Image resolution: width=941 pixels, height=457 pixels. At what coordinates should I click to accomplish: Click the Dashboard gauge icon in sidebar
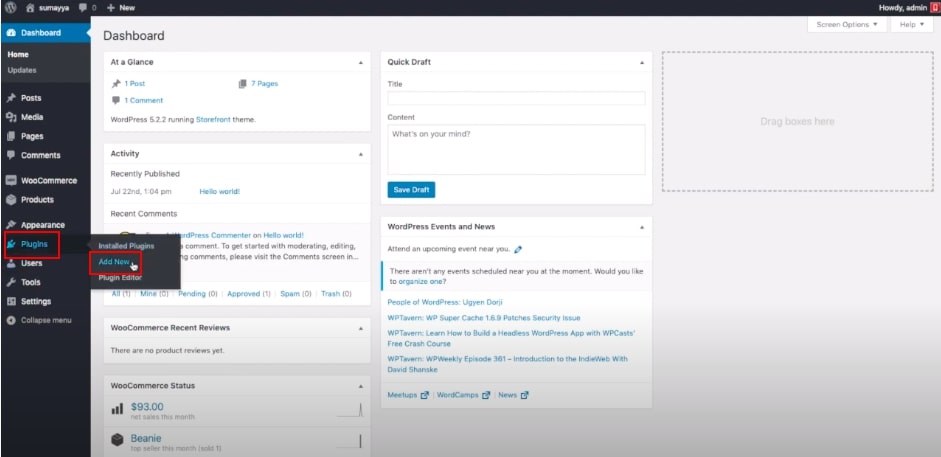11,32
